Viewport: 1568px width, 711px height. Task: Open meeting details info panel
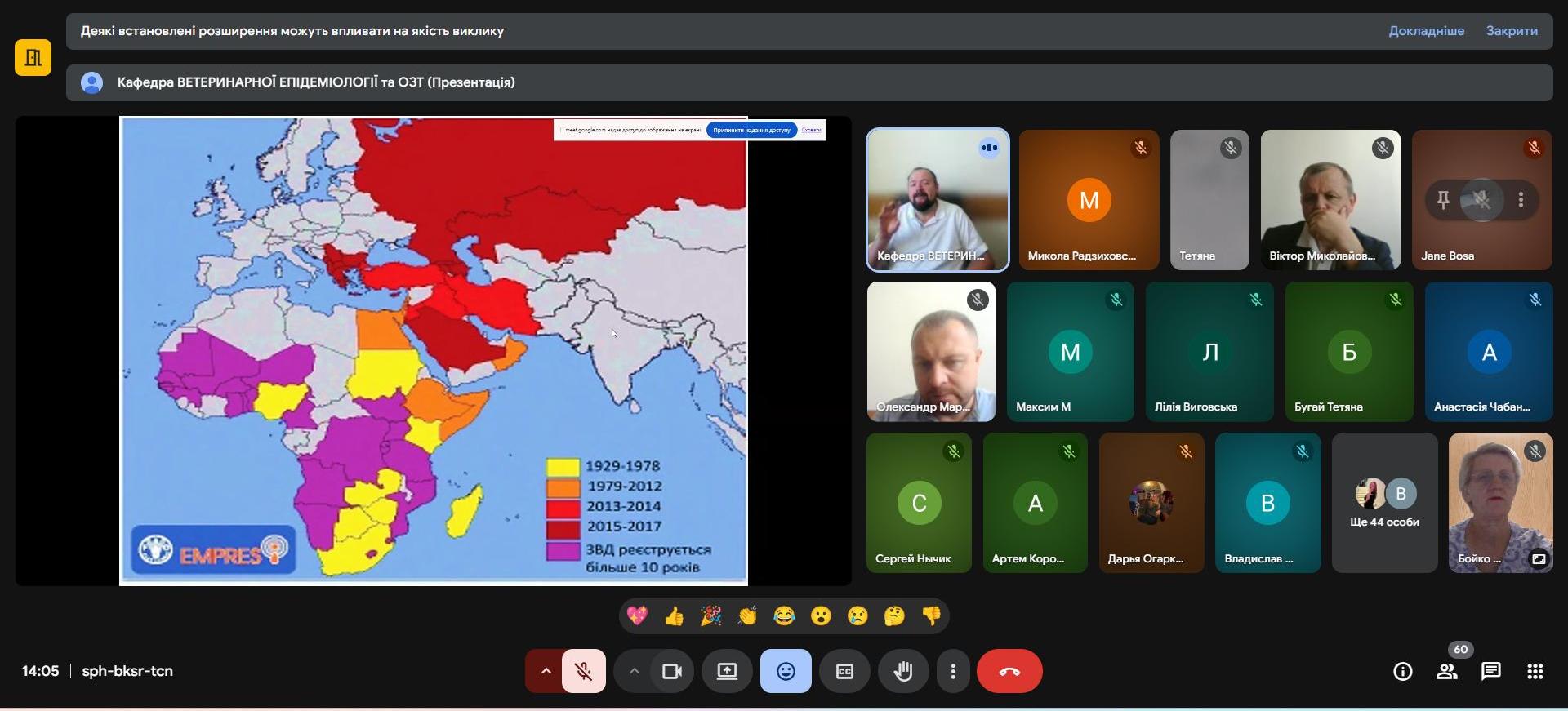pyautogui.click(x=1402, y=671)
